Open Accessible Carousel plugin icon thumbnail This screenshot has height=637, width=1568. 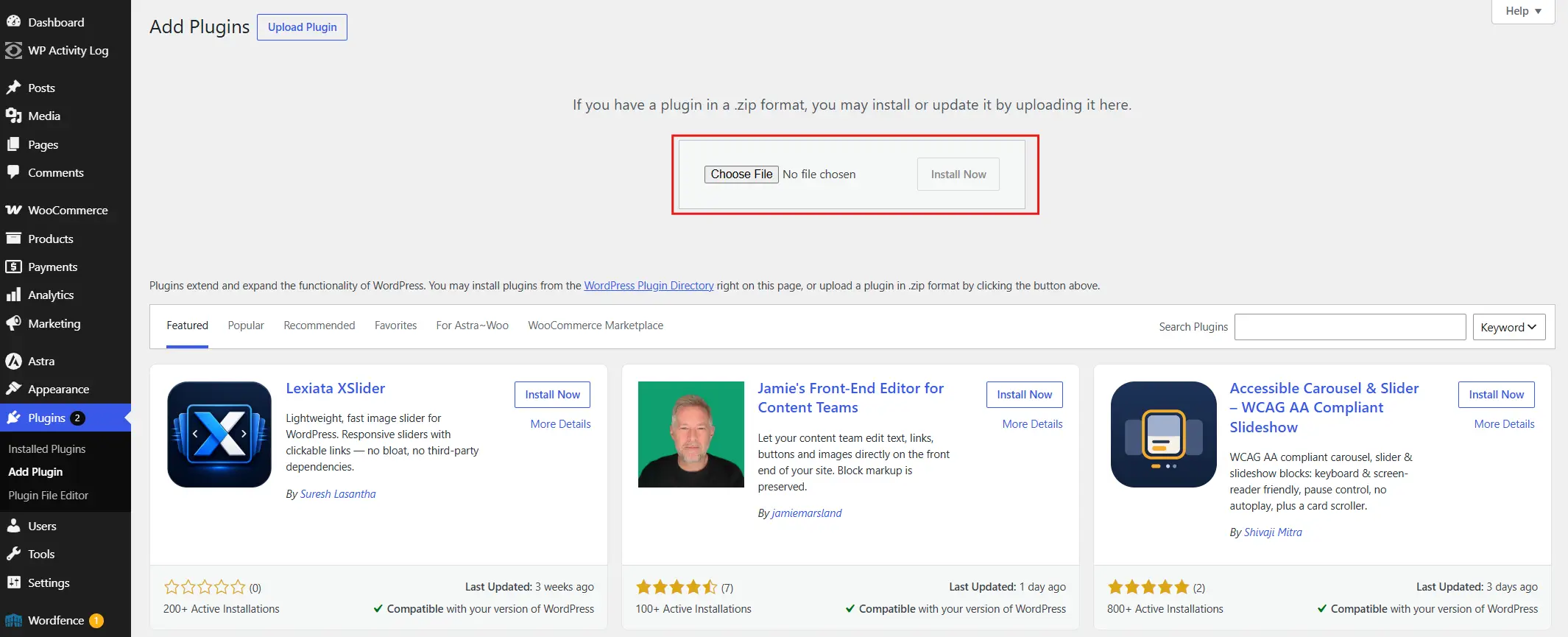tap(1163, 434)
